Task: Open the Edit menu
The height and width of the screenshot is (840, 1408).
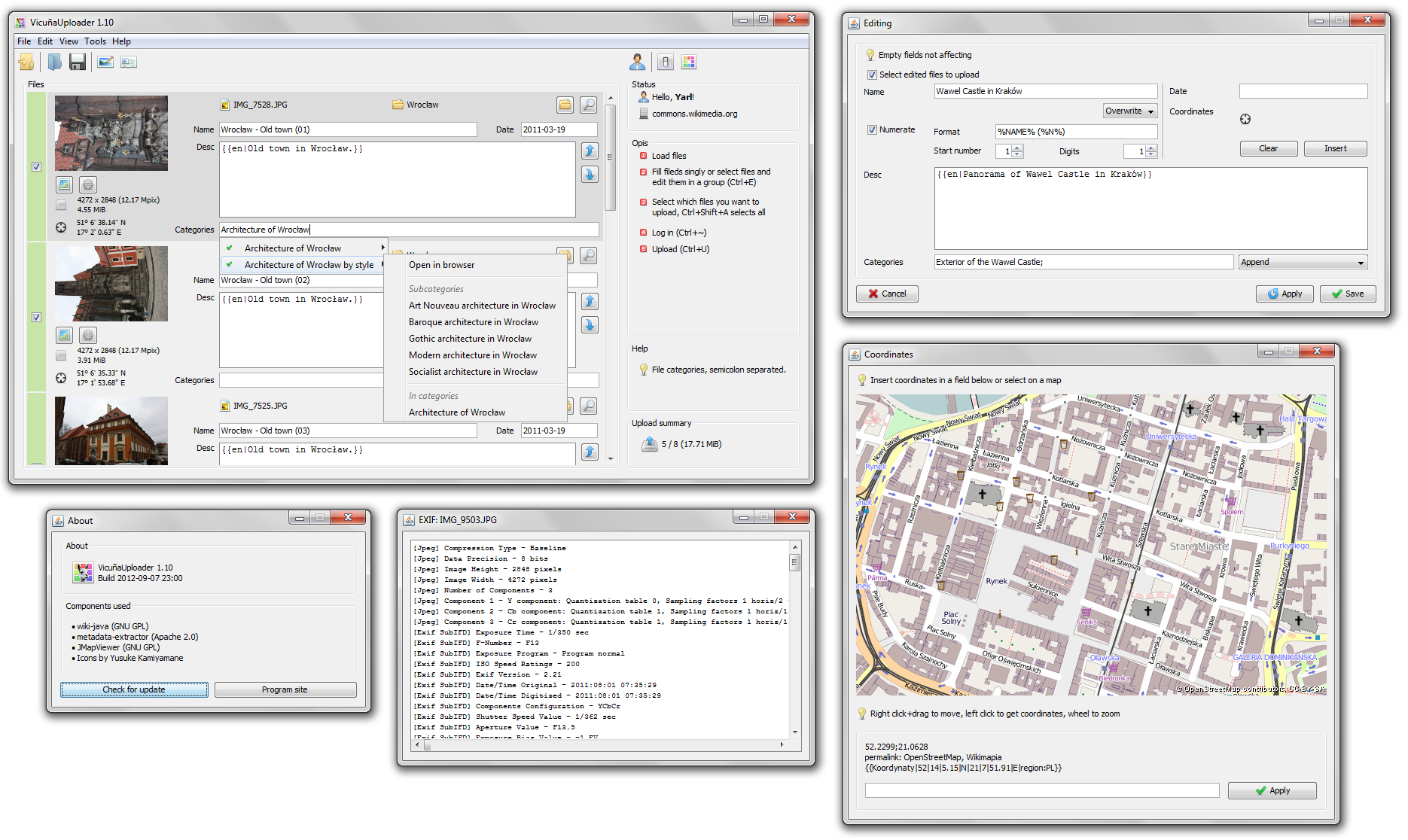Action: click(x=45, y=41)
